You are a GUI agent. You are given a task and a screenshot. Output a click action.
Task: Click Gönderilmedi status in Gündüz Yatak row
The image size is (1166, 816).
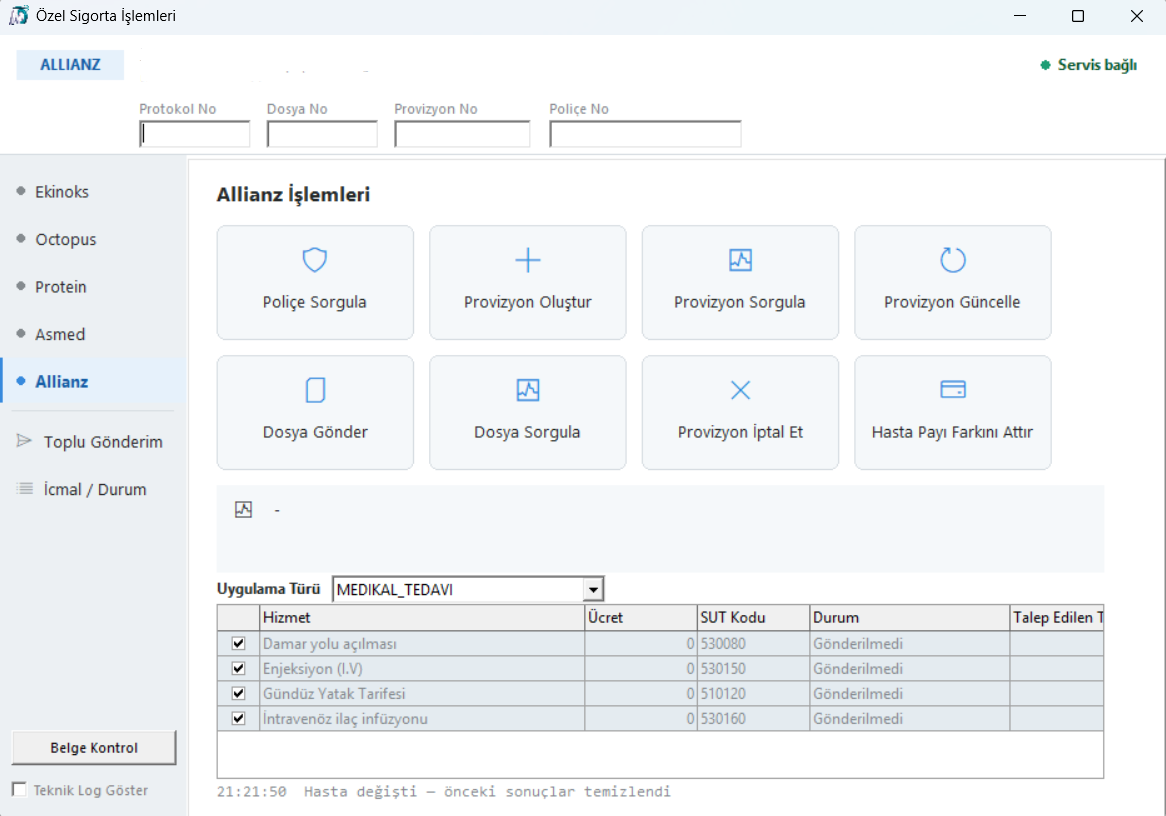(909, 693)
